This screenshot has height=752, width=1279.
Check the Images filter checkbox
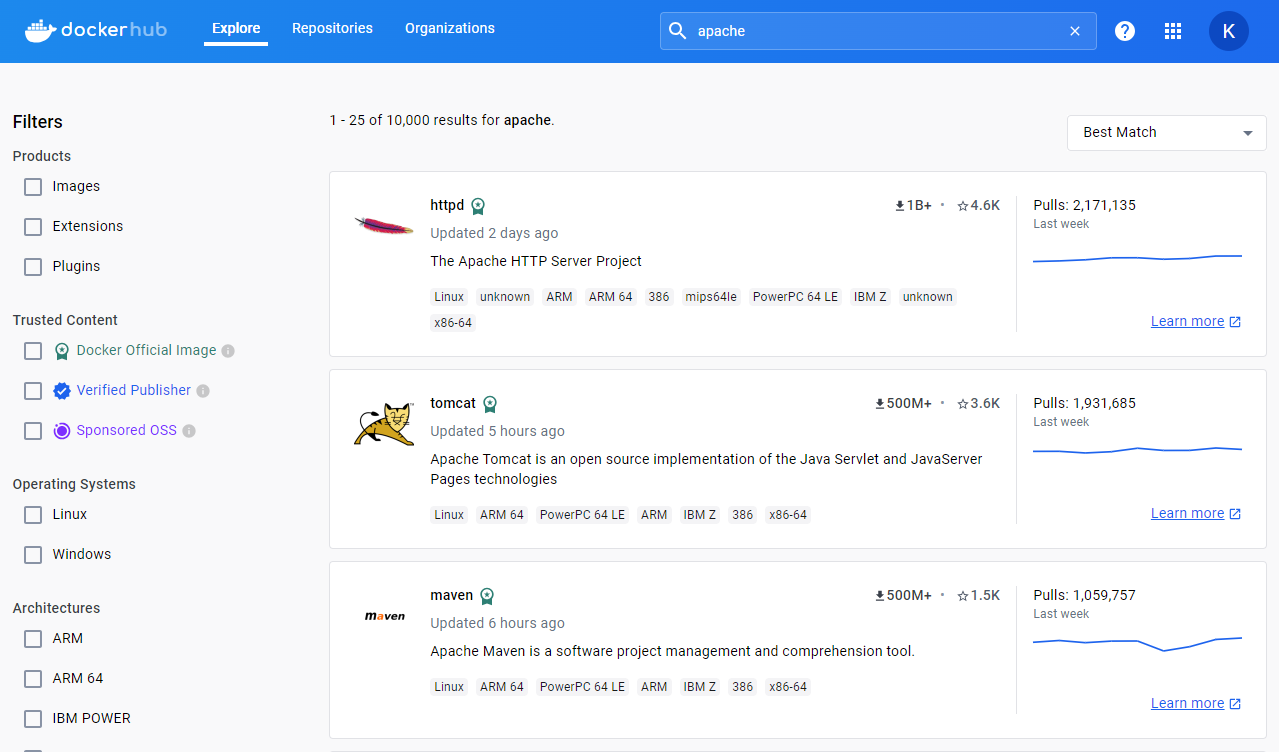tap(33, 187)
